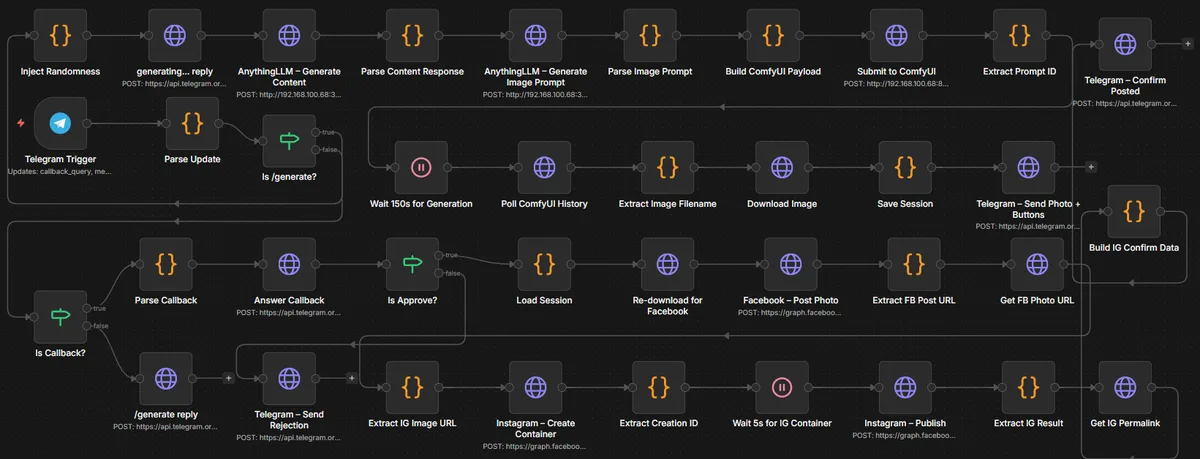Click Instagram – Create Container node
The image size is (1200, 459).
[x=535, y=386]
